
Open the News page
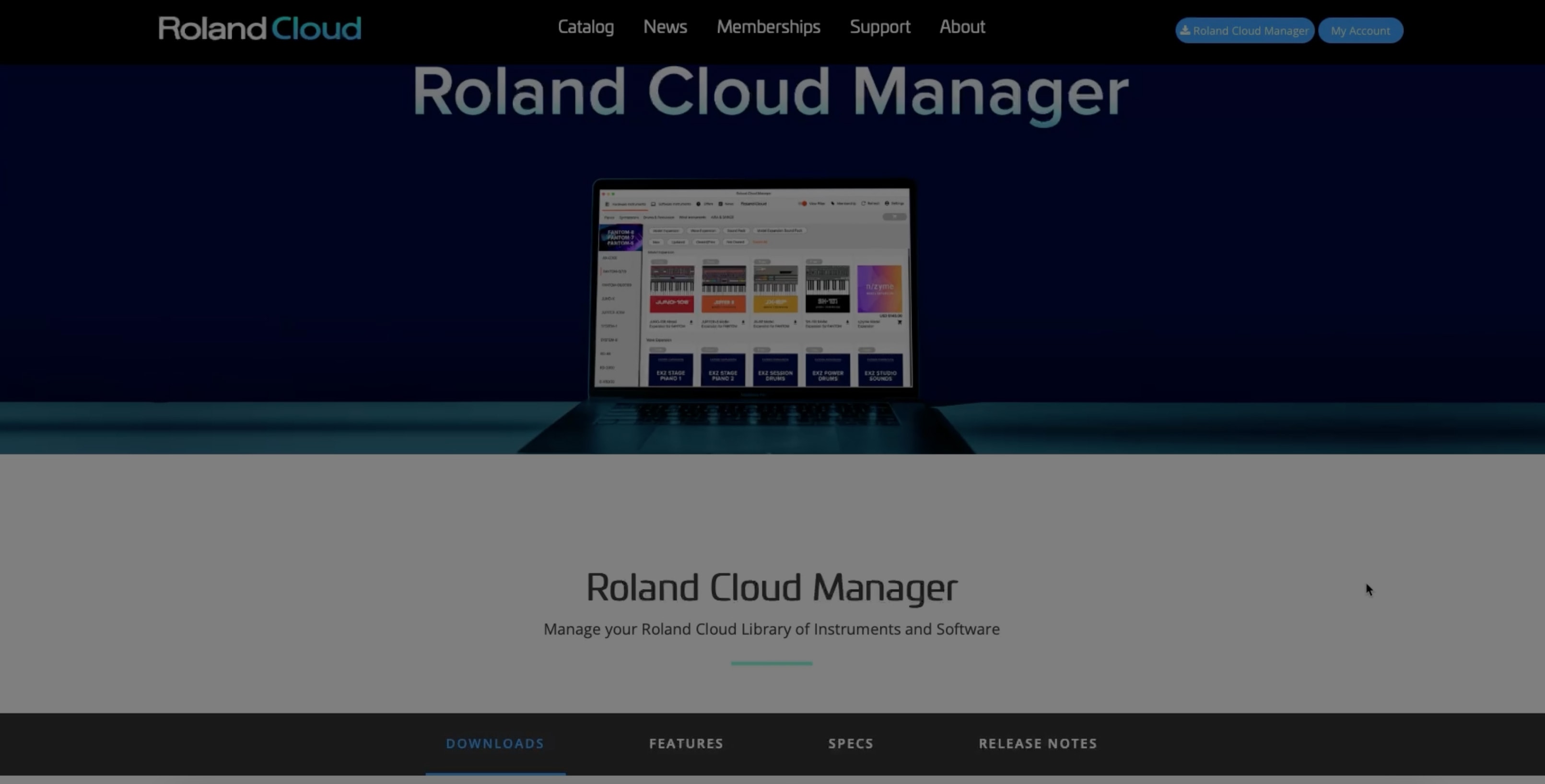click(x=665, y=27)
